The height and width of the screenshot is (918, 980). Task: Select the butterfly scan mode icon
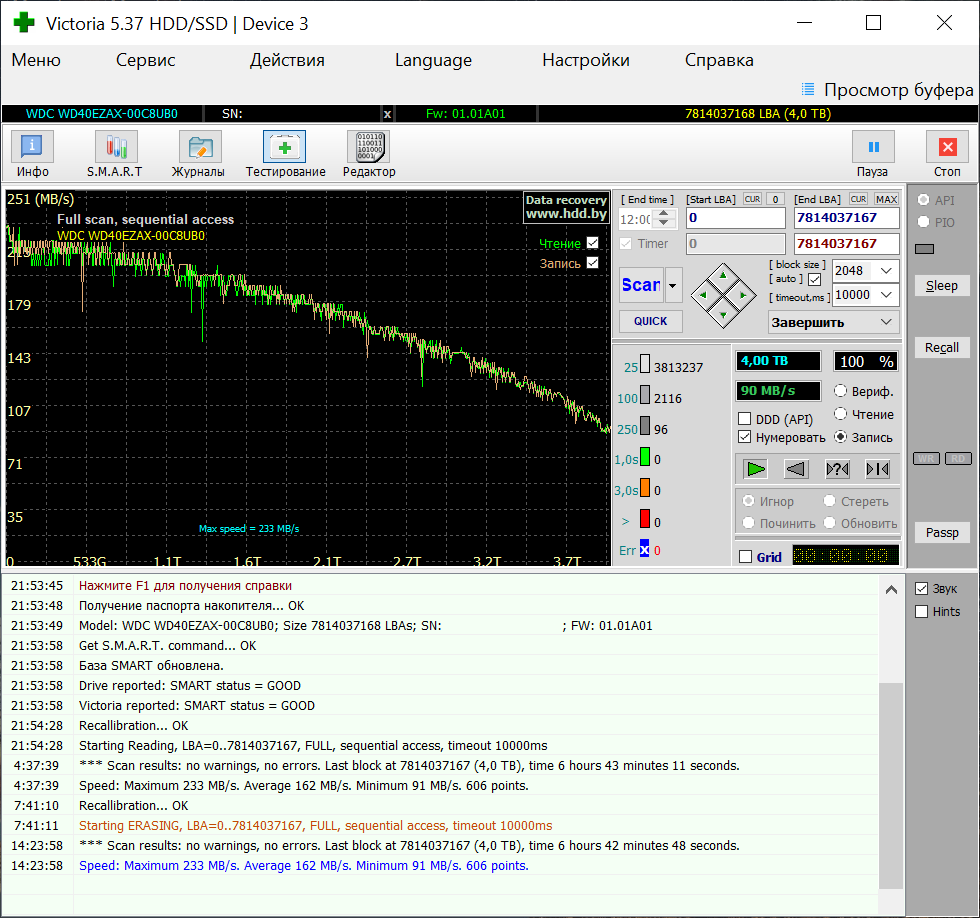[878, 468]
